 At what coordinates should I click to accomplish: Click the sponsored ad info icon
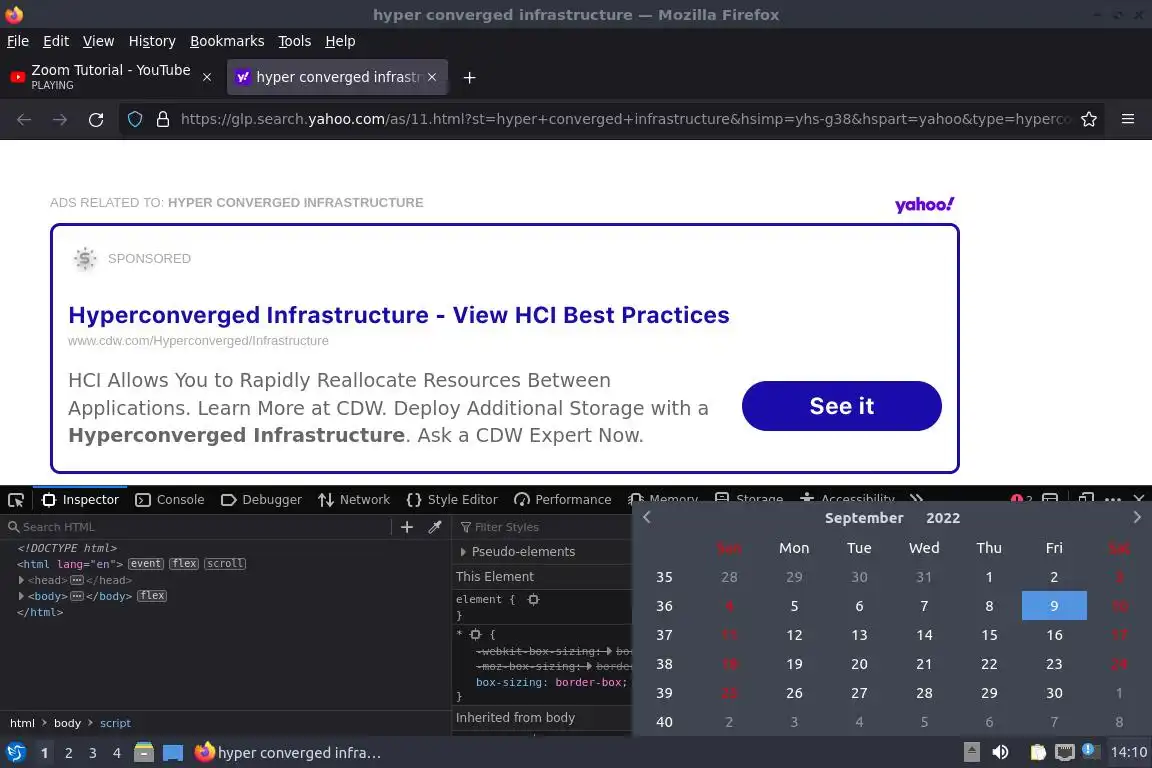(85, 259)
